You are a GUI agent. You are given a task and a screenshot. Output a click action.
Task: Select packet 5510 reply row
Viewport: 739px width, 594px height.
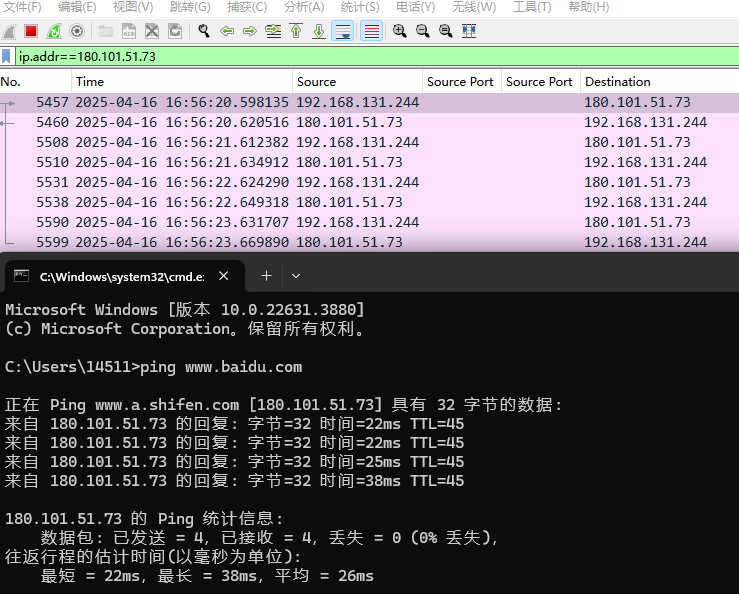[x=370, y=162]
